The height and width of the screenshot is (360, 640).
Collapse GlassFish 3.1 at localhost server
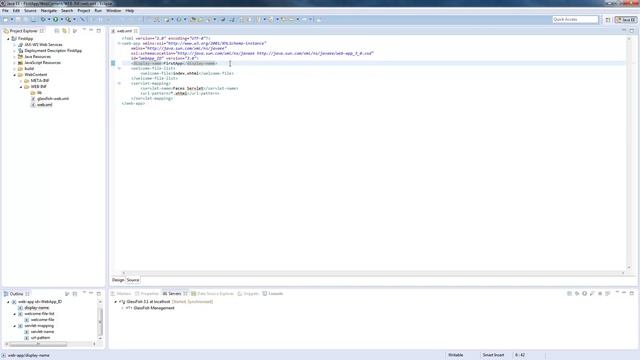tap(116, 302)
